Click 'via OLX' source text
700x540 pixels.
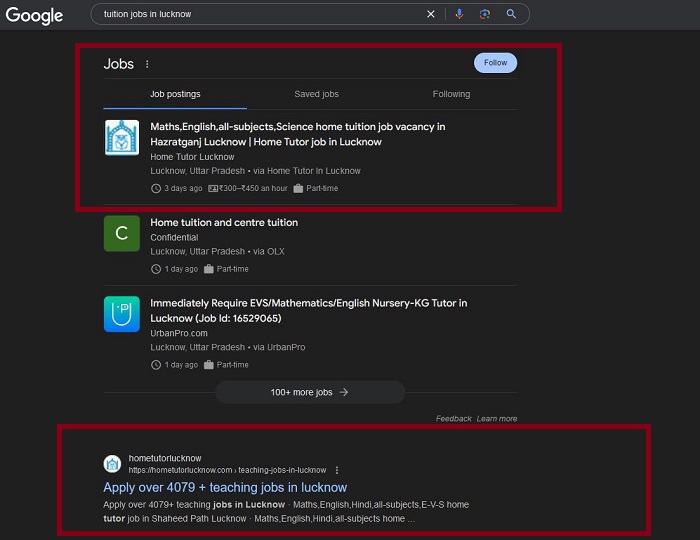(269, 252)
